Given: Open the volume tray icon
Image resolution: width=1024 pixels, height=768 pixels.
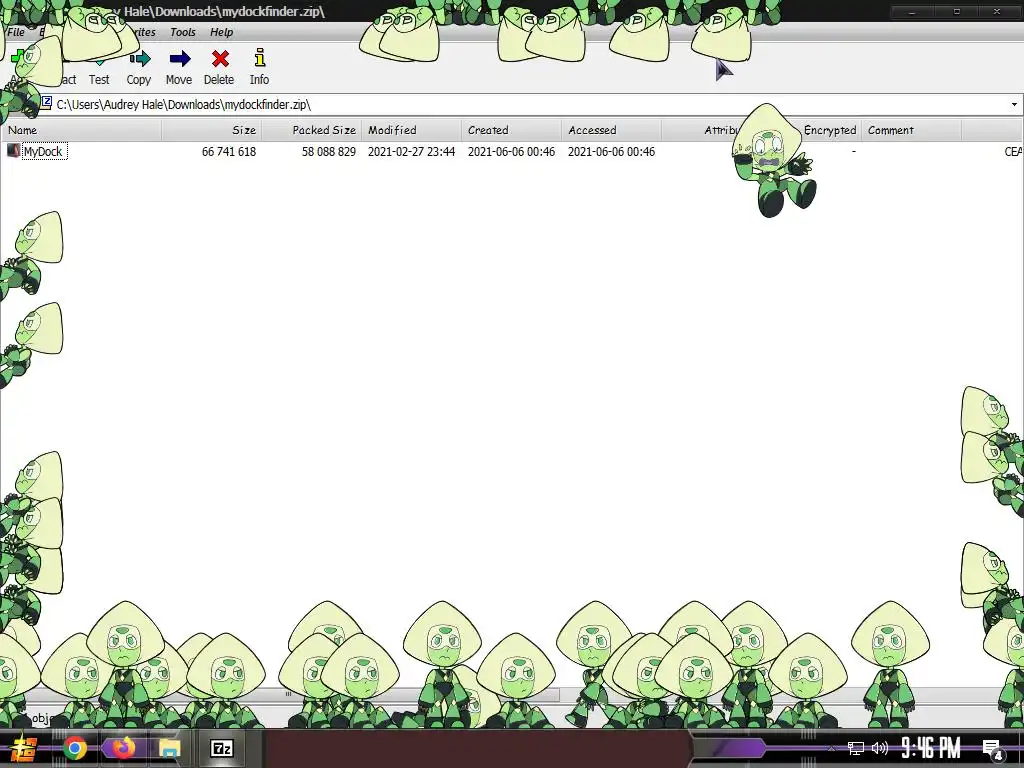Looking at the screenshot, I should click(x=880, y=748).
